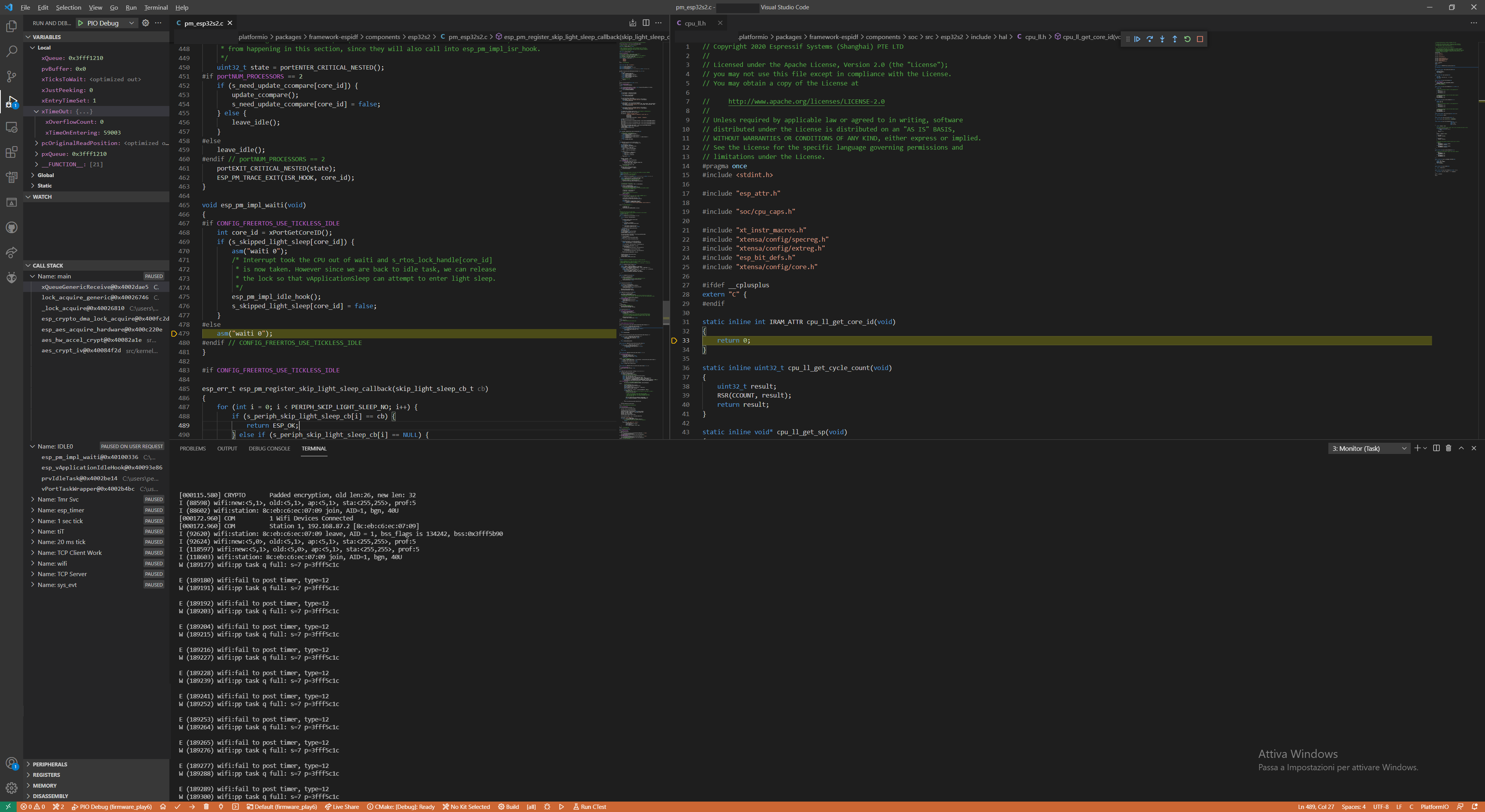Open the Selection menu
The width and height of the screenshot is (1485, 812).
click(68, 7)
